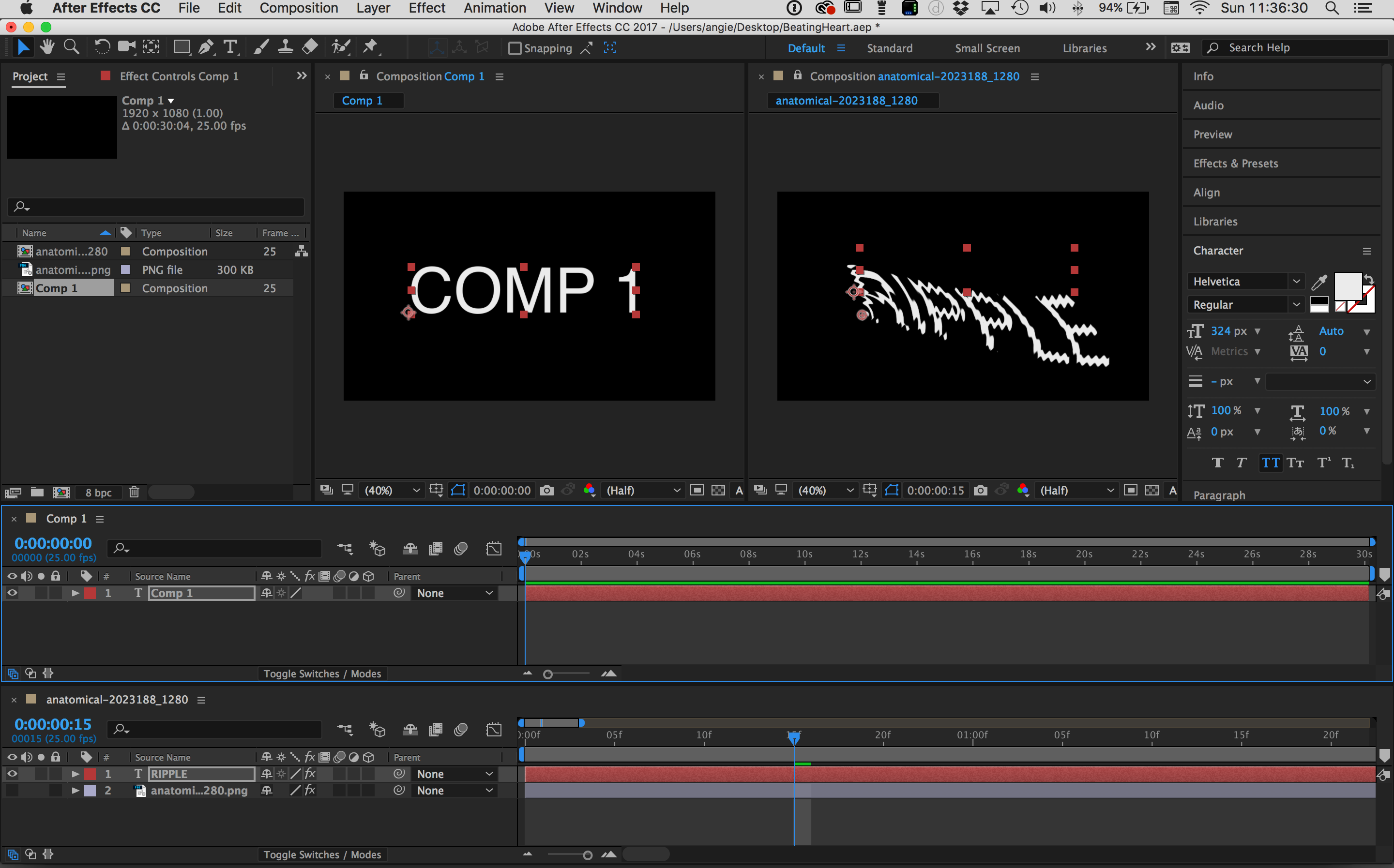Select the Zoom tool in toolbar
Image resolution: width=1394 pixels, height=868 pixels.
71,47
